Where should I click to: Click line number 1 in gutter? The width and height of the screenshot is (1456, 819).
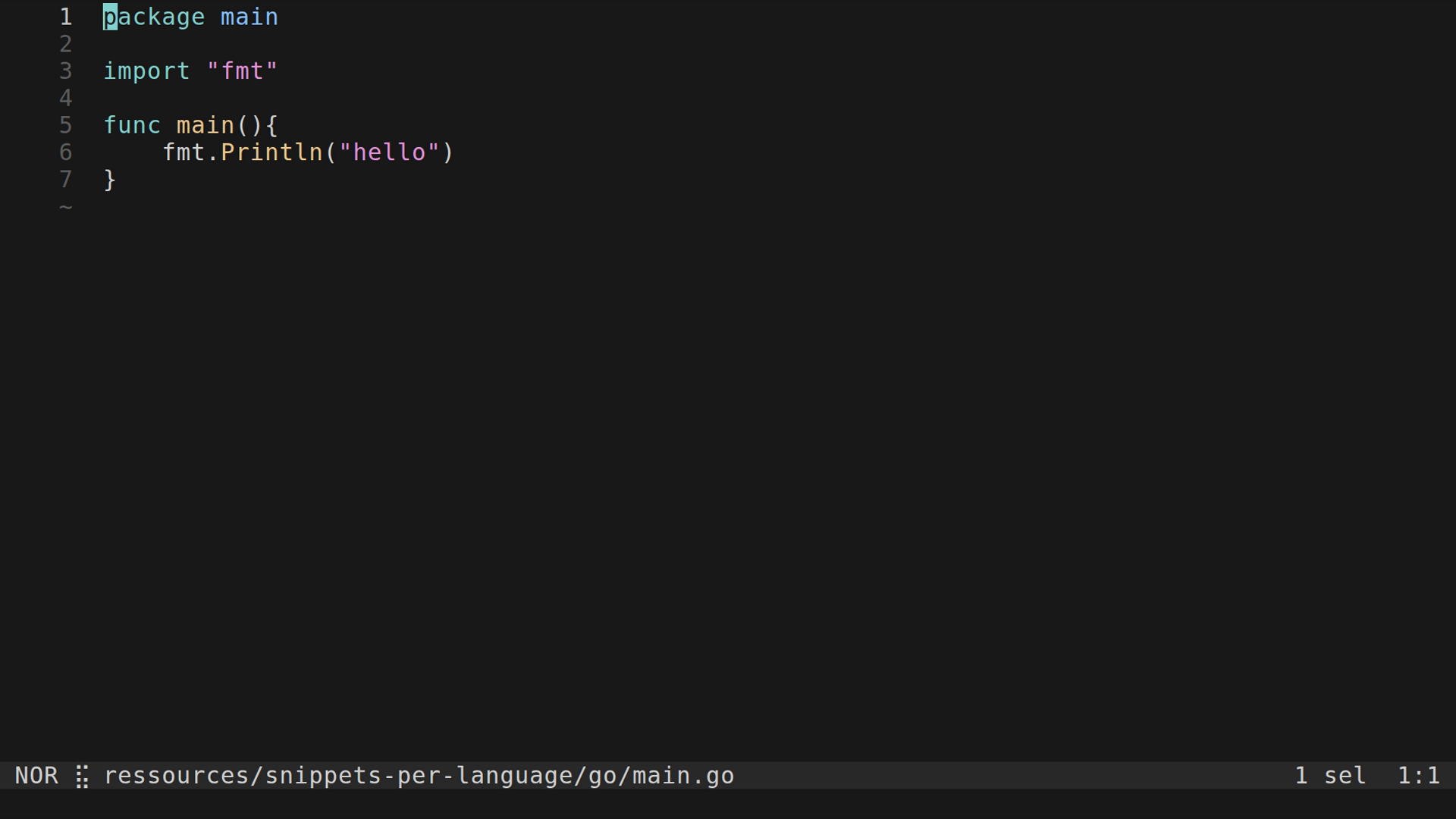click(66, 17)
